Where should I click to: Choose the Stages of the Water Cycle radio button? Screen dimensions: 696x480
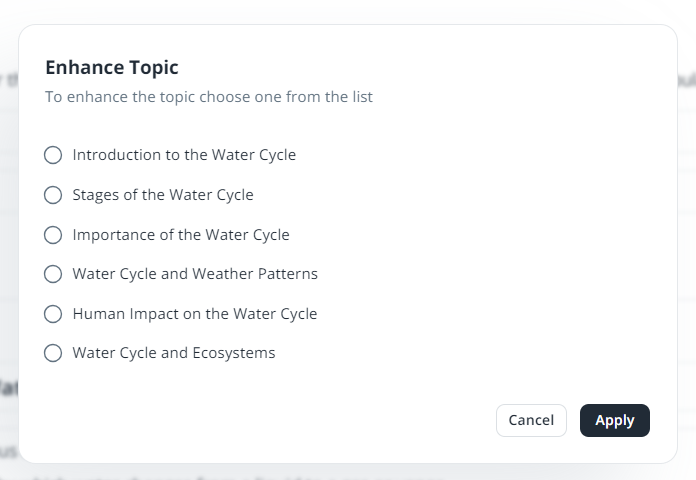[x=53, y=195]
